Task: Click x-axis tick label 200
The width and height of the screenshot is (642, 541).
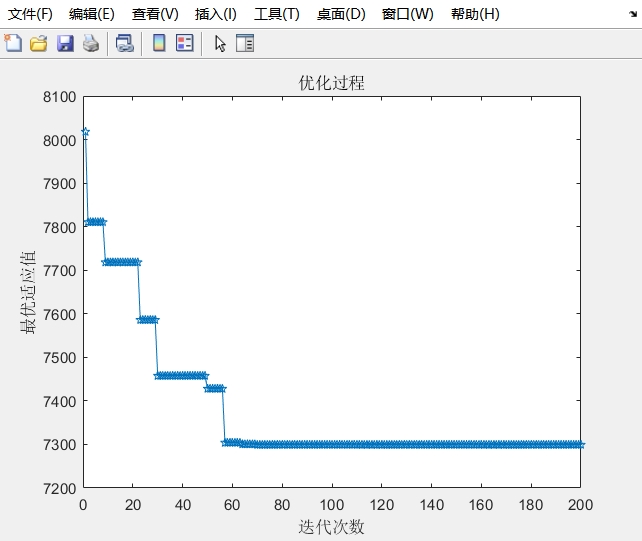Action: tap(580, 505)
